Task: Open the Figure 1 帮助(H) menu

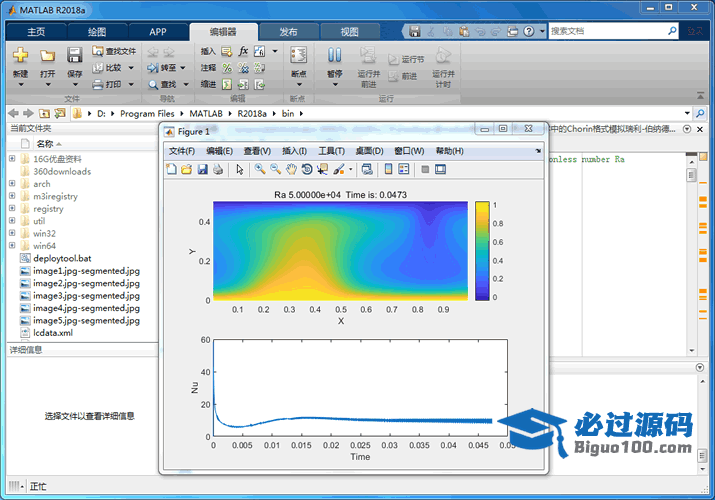Action: click(450, 151)
